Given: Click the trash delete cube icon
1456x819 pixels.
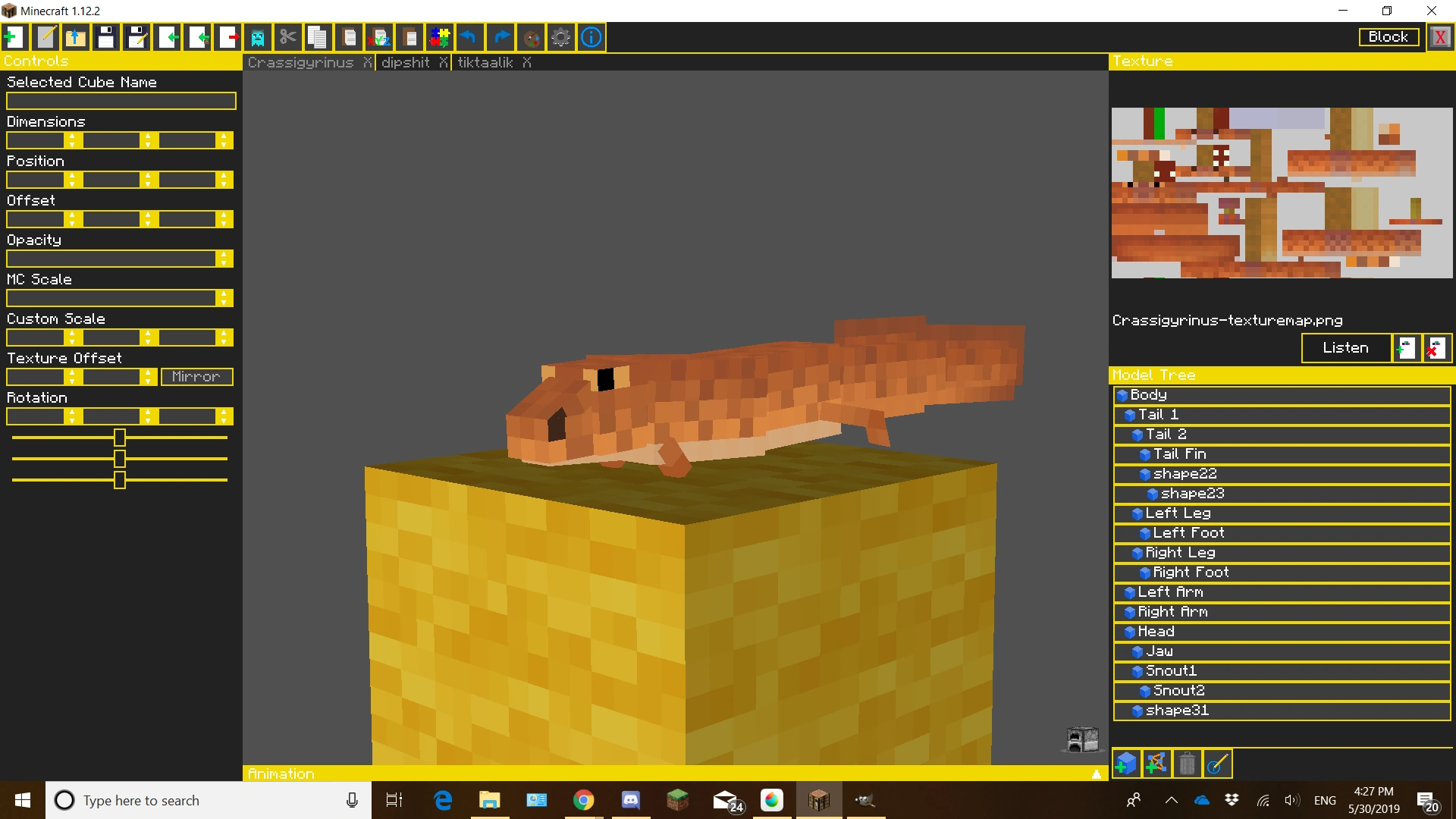Looking at the screenshot, I should (1187, 763).
